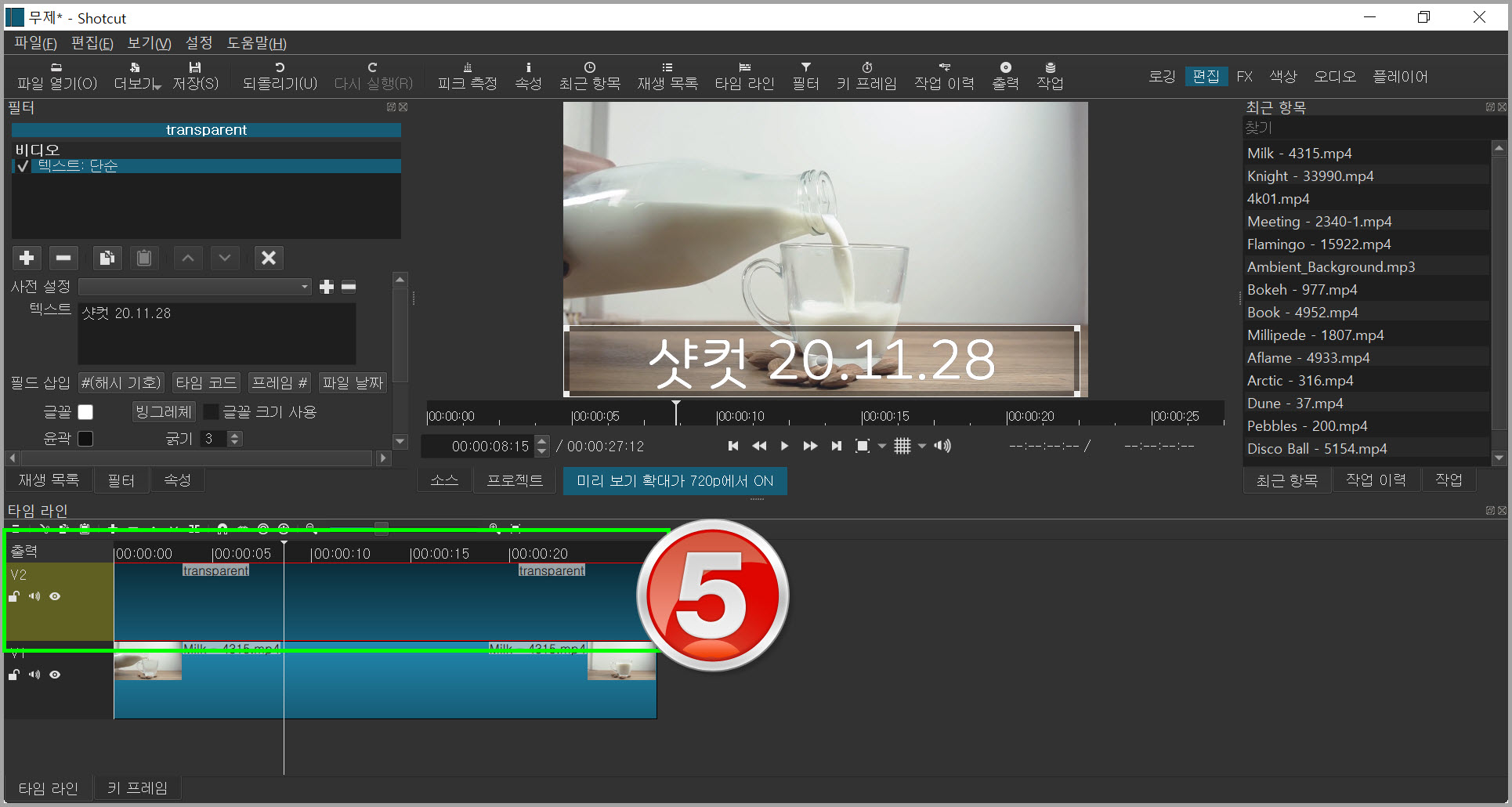Expand the player grid options dropdown arrow

tap(922, 446)
